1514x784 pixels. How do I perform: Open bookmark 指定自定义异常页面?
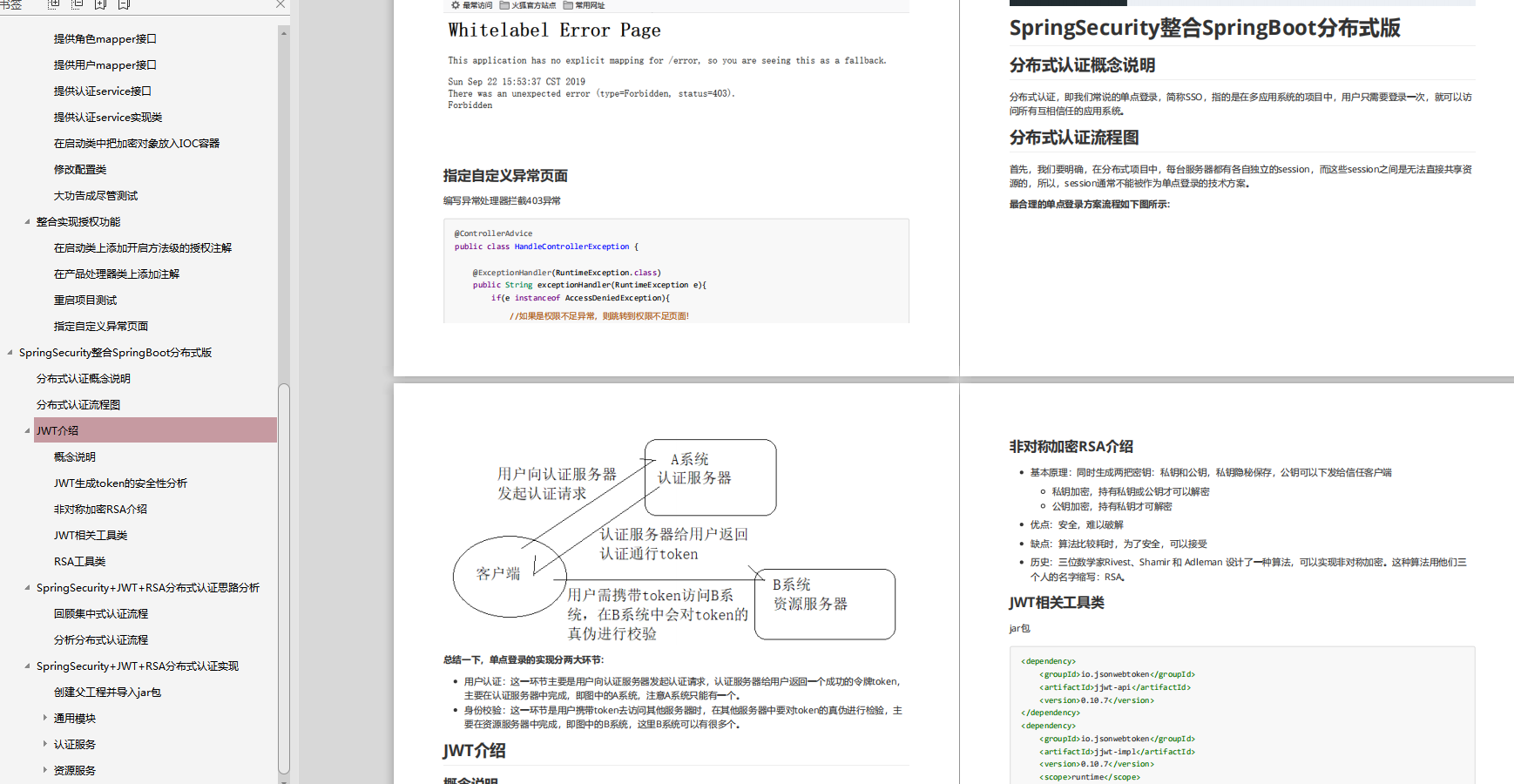click(101, 327)
